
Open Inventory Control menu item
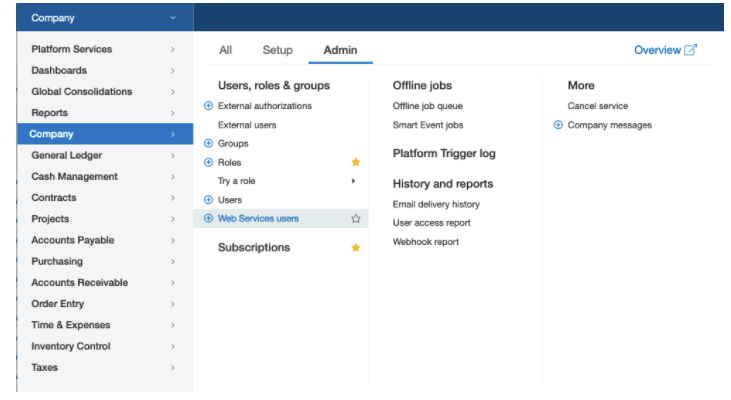(105, 346)
